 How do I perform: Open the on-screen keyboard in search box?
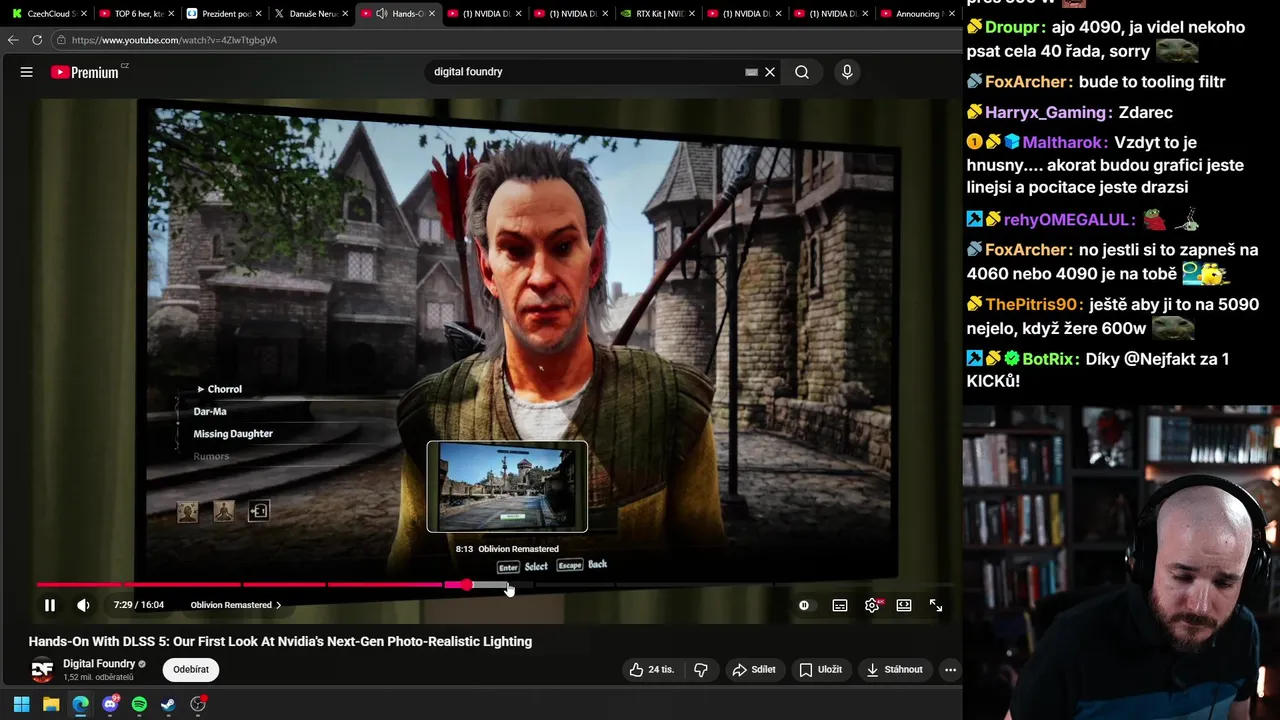[x=751, y=72]
